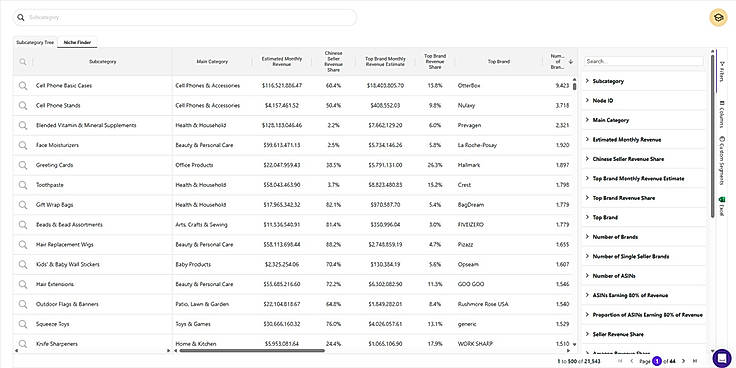The image size is (736, 368).
Task: Click the magnifier icon for Cell Phone Basic Cases
Action: [x=23, y=86]
